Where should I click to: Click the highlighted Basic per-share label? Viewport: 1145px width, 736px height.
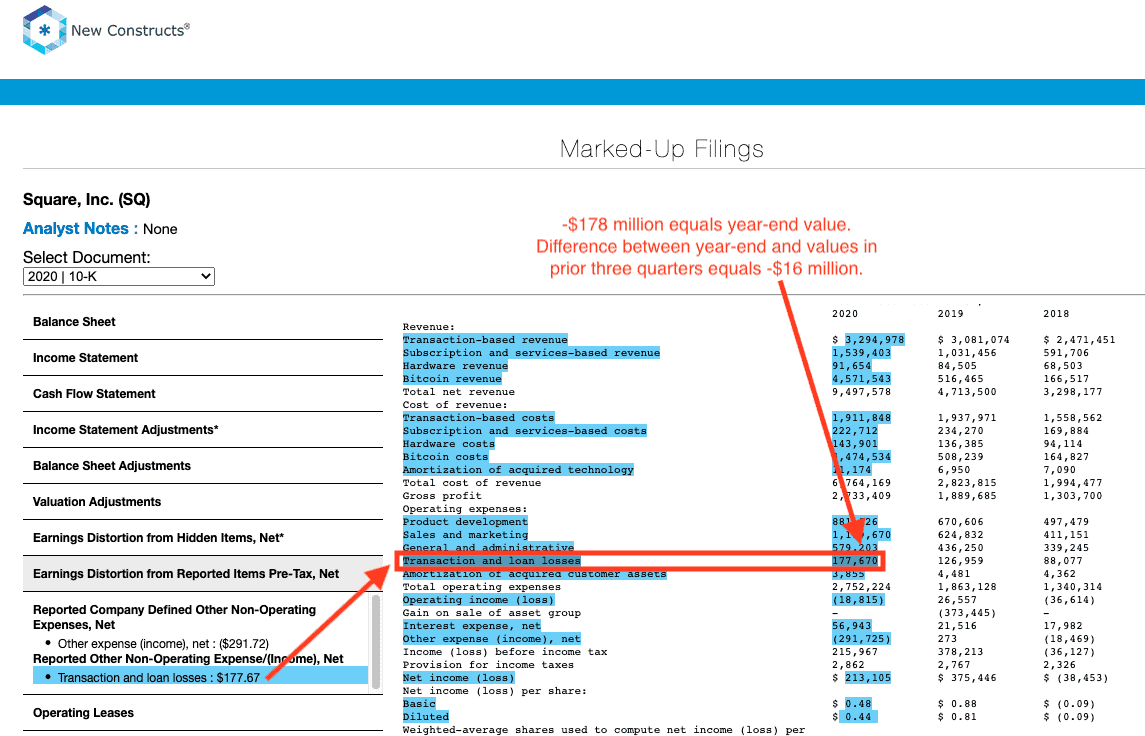pos(419,704)
